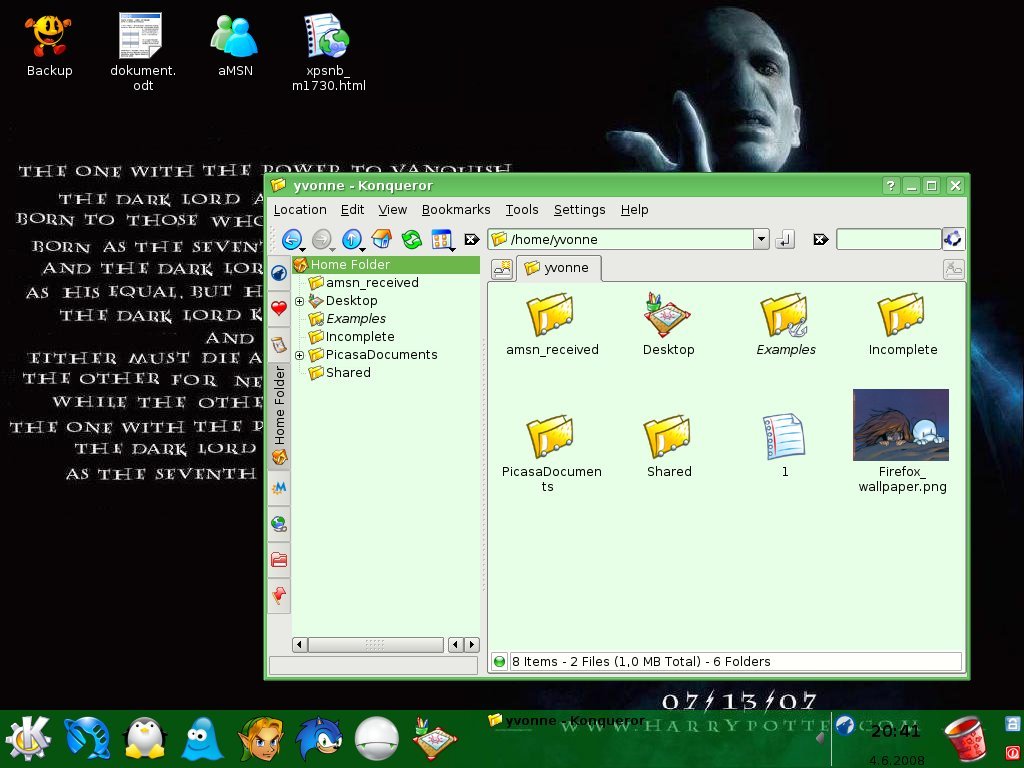Select Shared in sidebar tree
This screenshot has height=768, width=1024.
[x=347, y=373]
